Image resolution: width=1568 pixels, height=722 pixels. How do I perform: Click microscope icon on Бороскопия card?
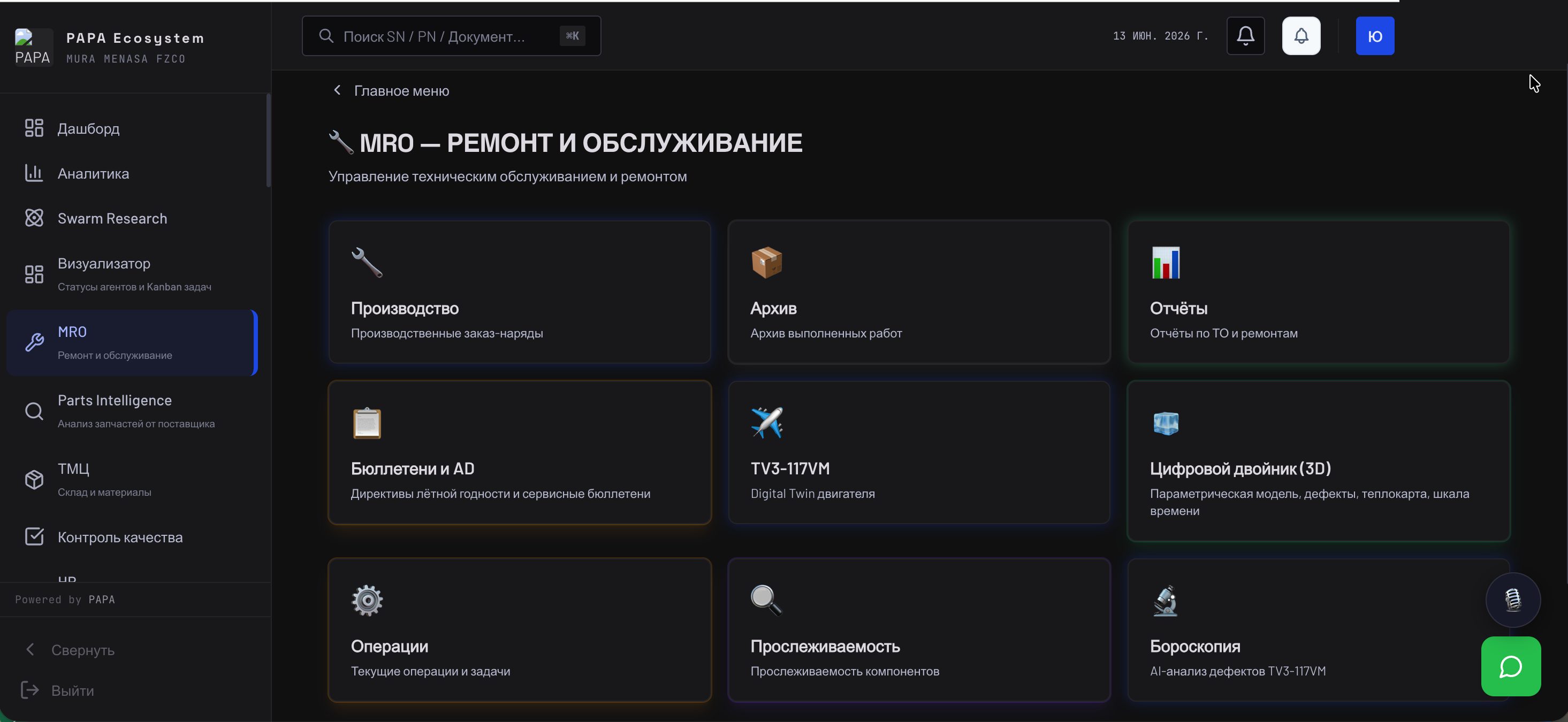[1166, 601]
